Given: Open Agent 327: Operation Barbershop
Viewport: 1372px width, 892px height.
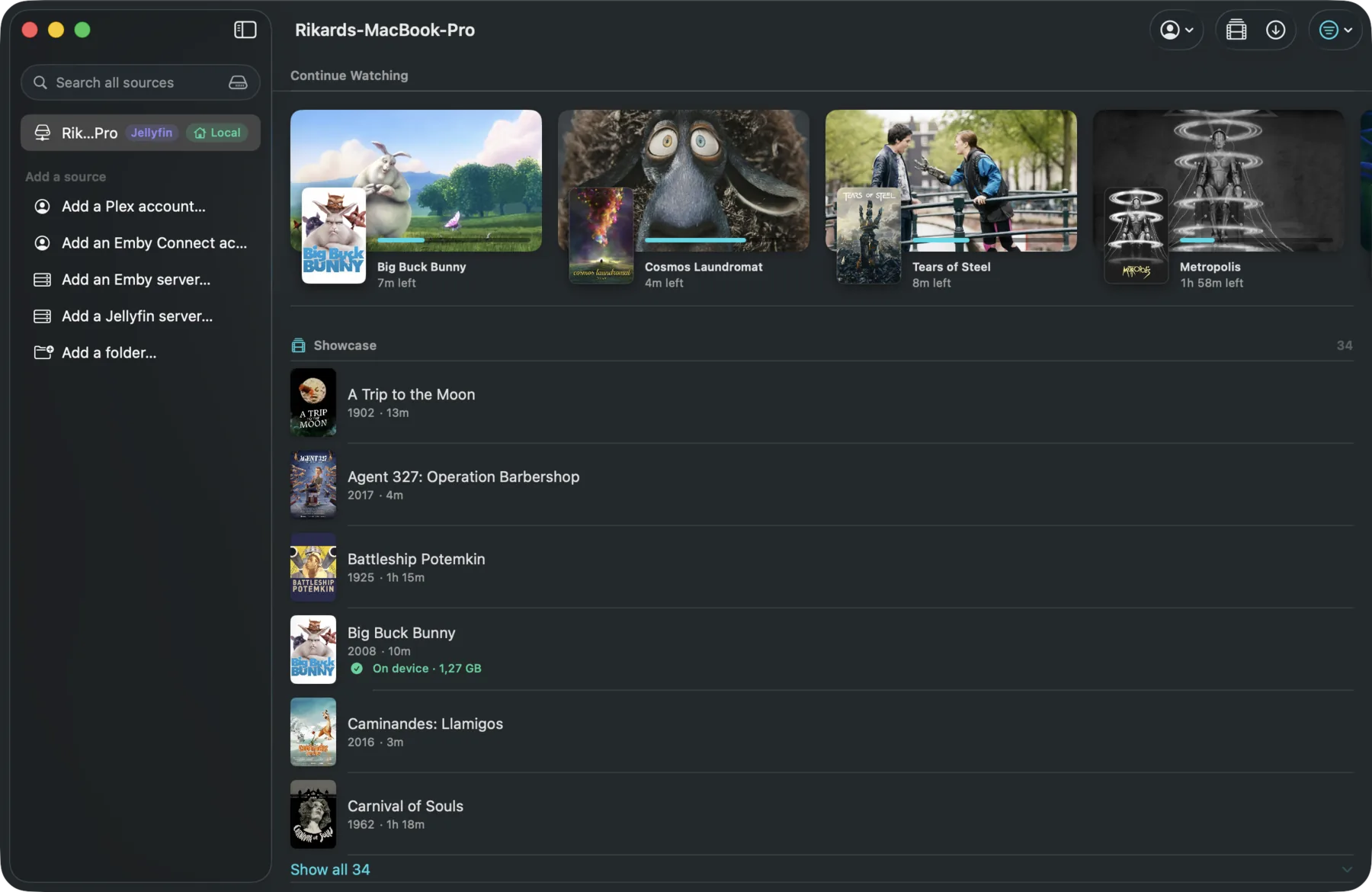Looking at the screenshot, I should point(822,485).
